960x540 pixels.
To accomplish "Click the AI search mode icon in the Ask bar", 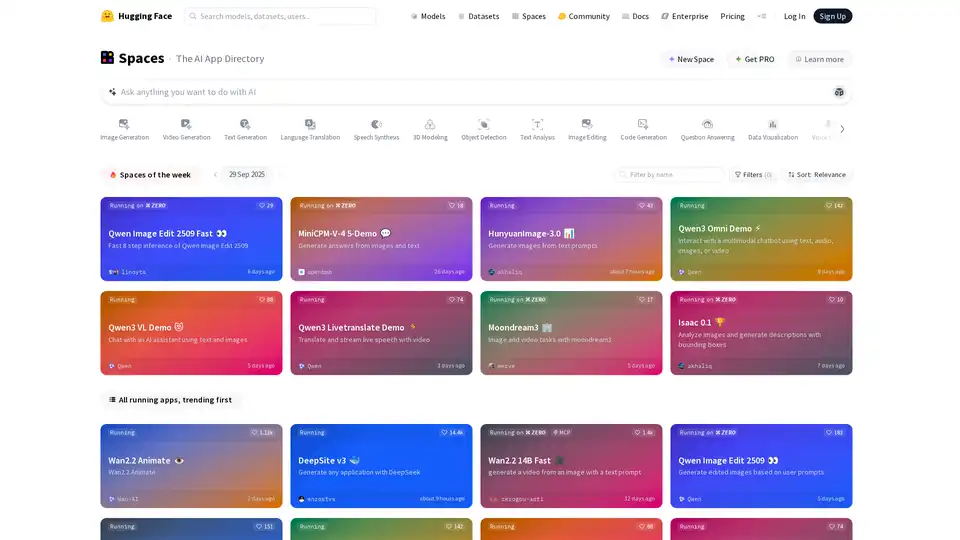I will [839, 92].
